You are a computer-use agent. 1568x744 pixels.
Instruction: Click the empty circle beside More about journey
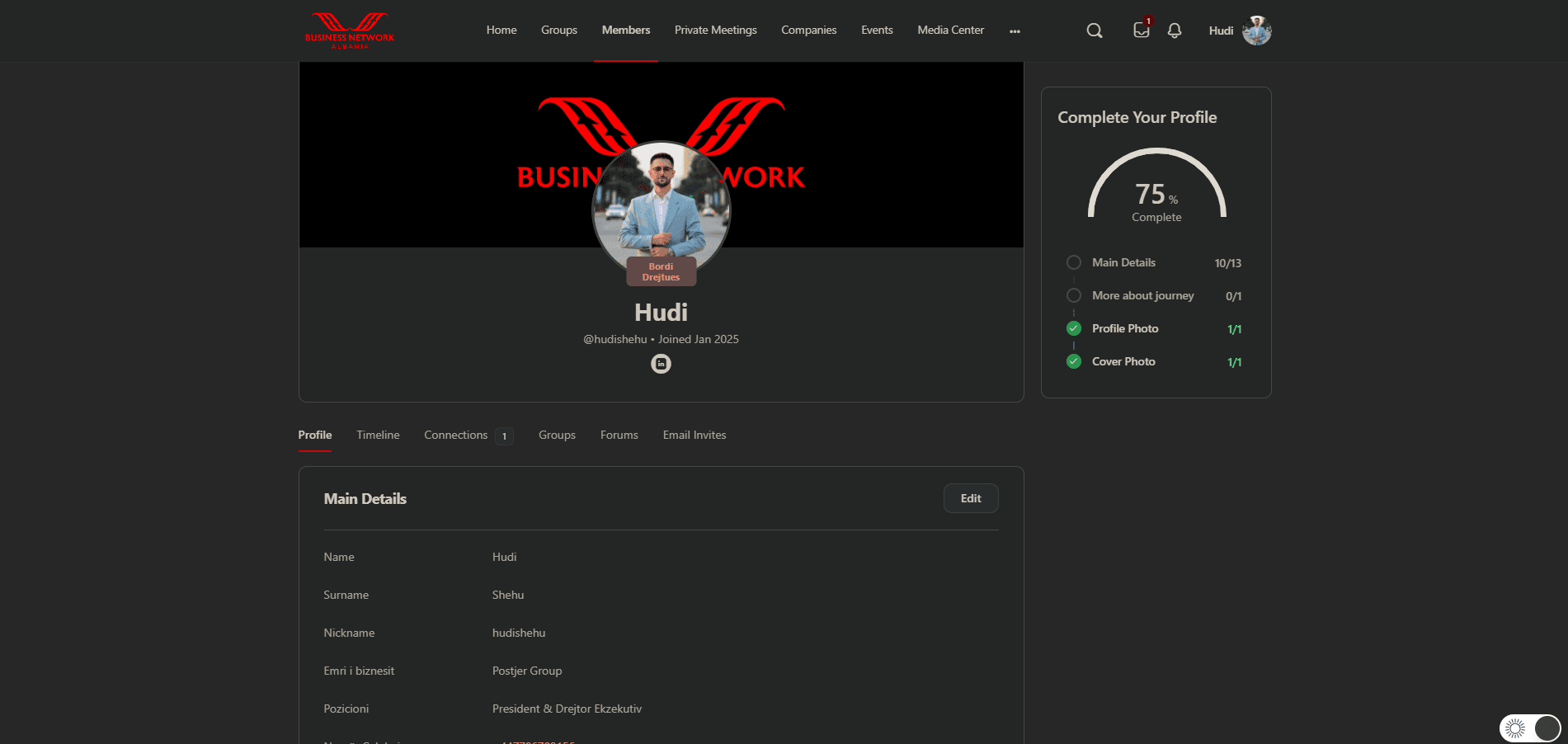[1074, 295]
